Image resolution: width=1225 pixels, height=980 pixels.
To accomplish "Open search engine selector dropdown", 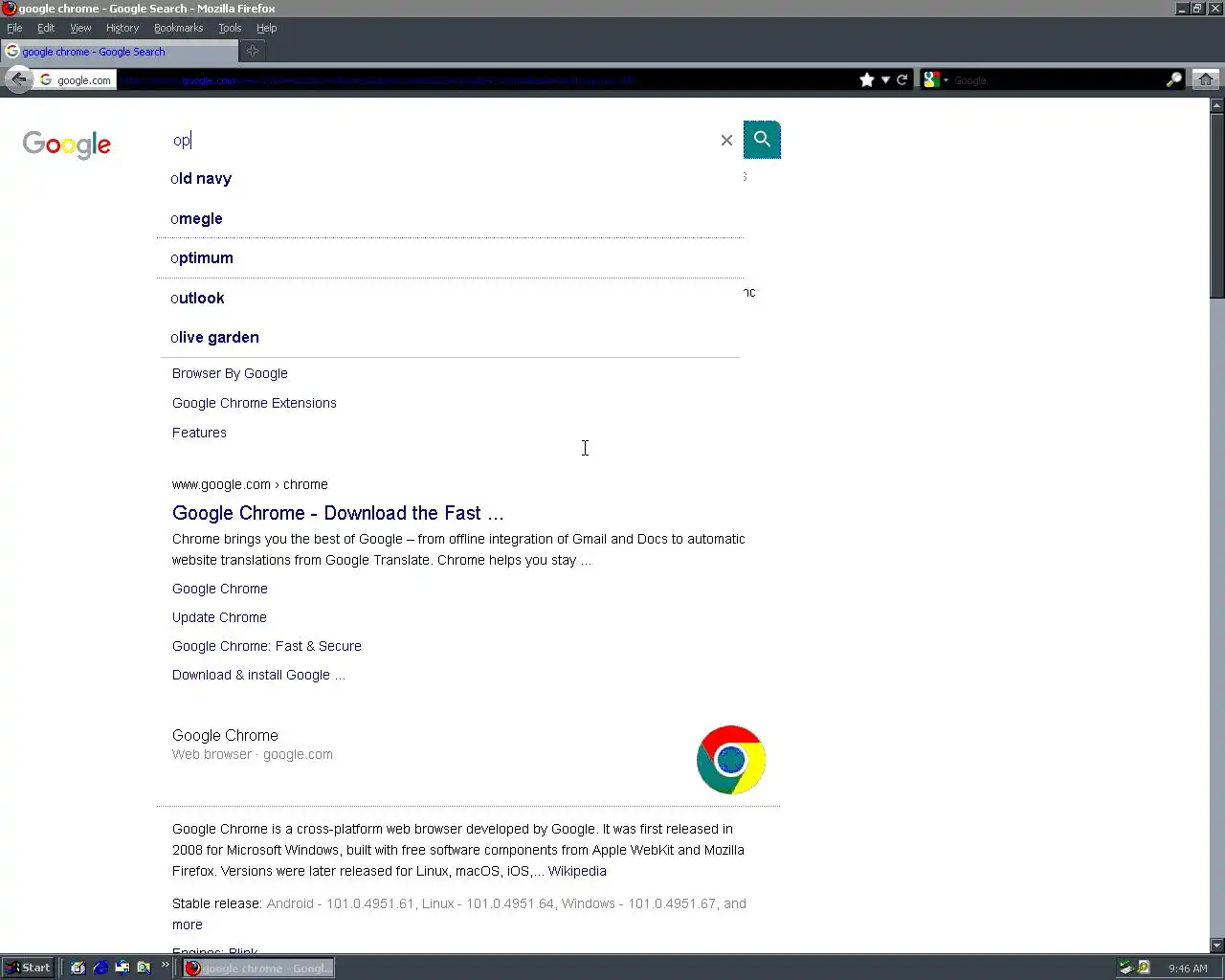I will pyautogui.click(x=935, y=80).
